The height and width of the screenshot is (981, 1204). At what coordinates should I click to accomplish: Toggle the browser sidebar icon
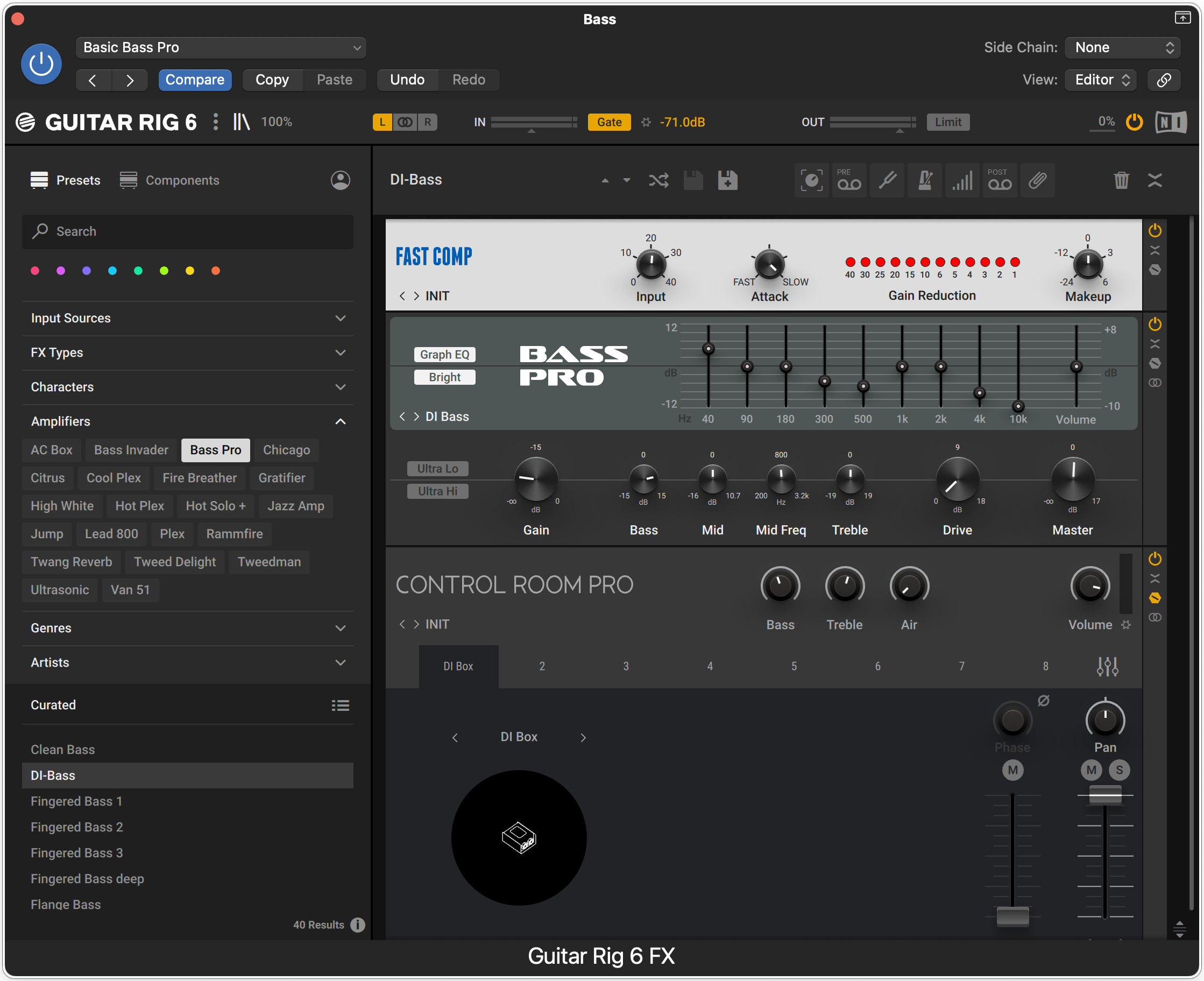point(241,122)
